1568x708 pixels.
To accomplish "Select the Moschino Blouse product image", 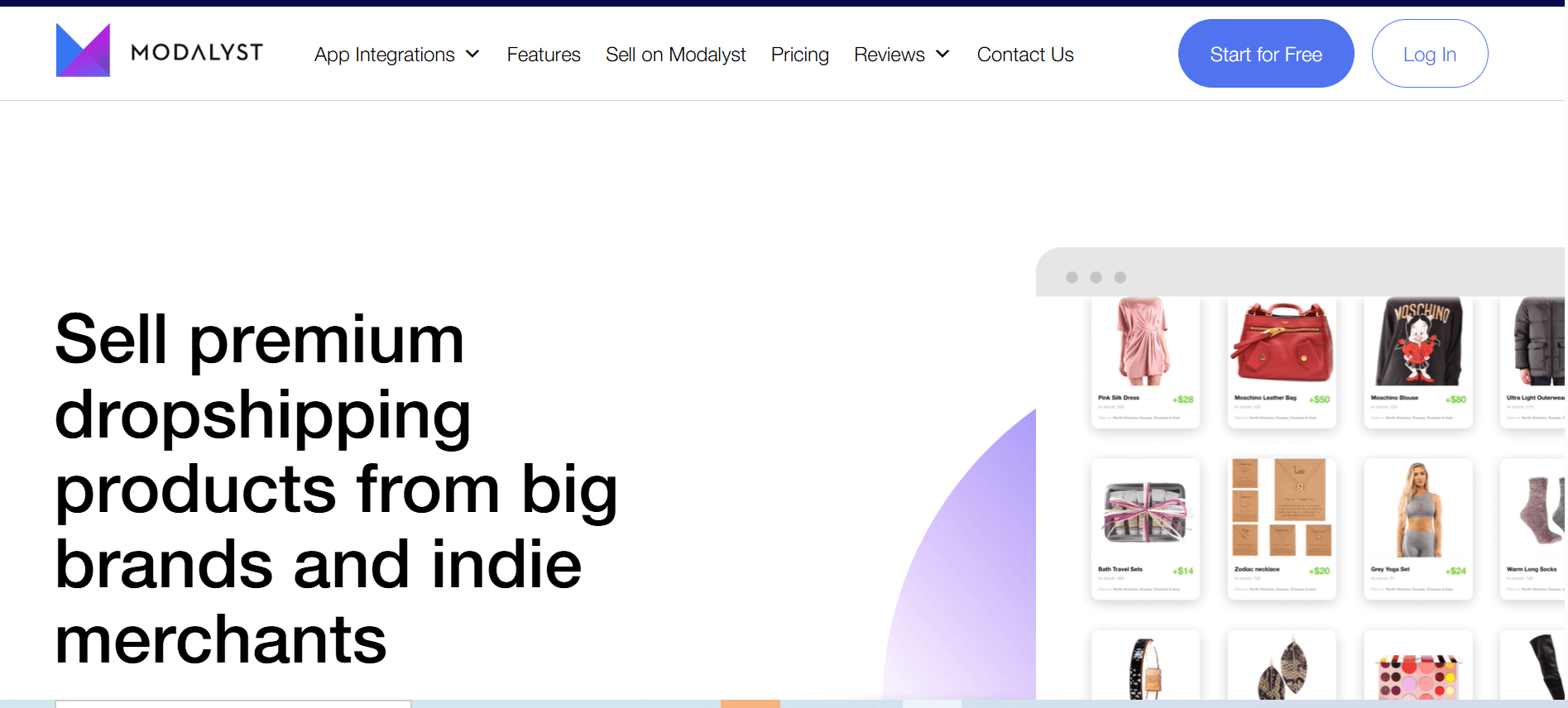I will (x=1418, y=342).
